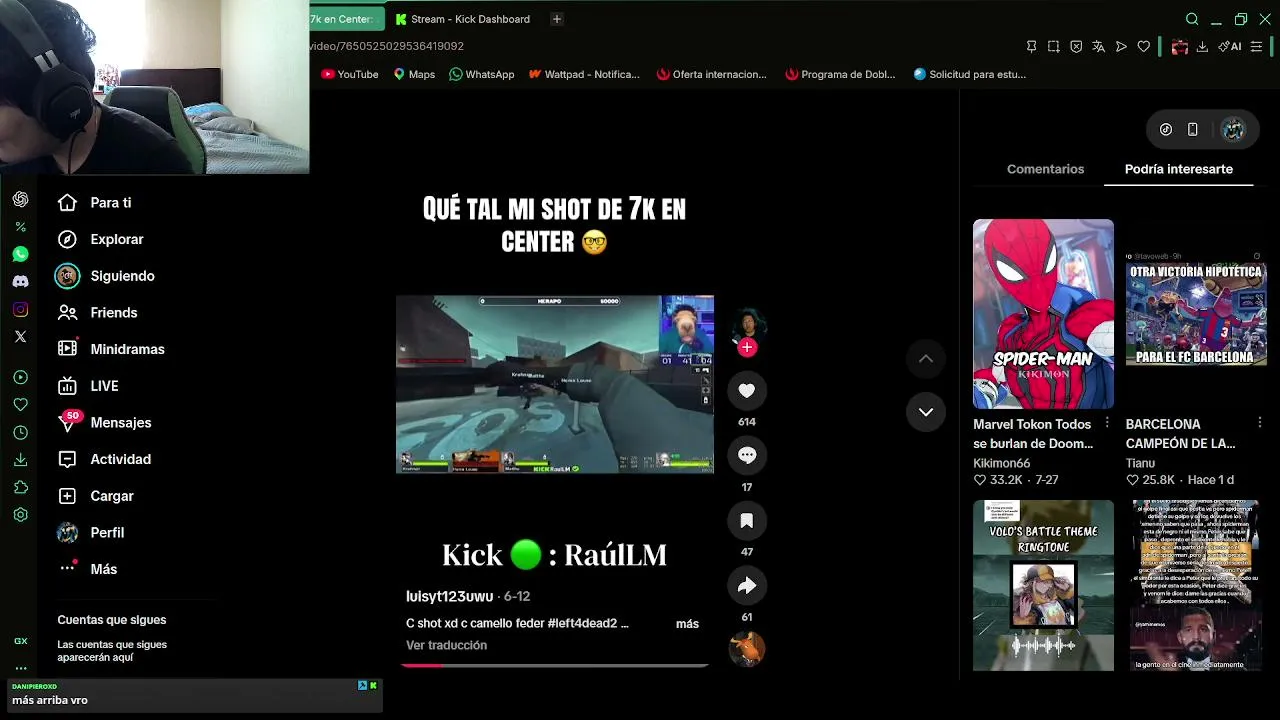1280x720 pixels.
Task: Open the spinning sound disc of the video
Action: point(747,649)
